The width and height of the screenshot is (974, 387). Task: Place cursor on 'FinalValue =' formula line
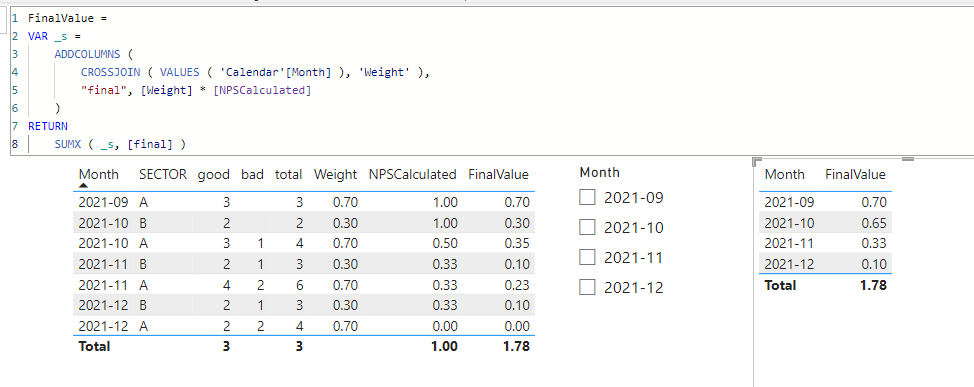coord(68,18)
